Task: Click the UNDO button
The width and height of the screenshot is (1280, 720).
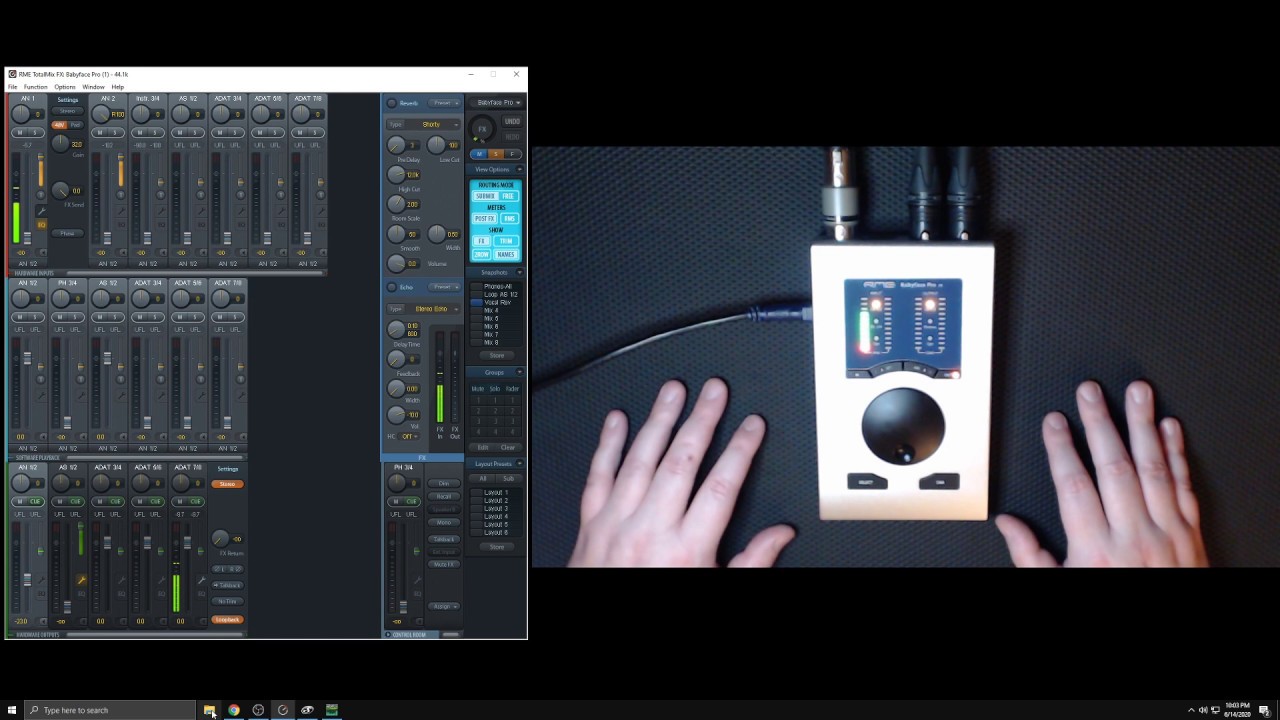Action: (511, 121)
